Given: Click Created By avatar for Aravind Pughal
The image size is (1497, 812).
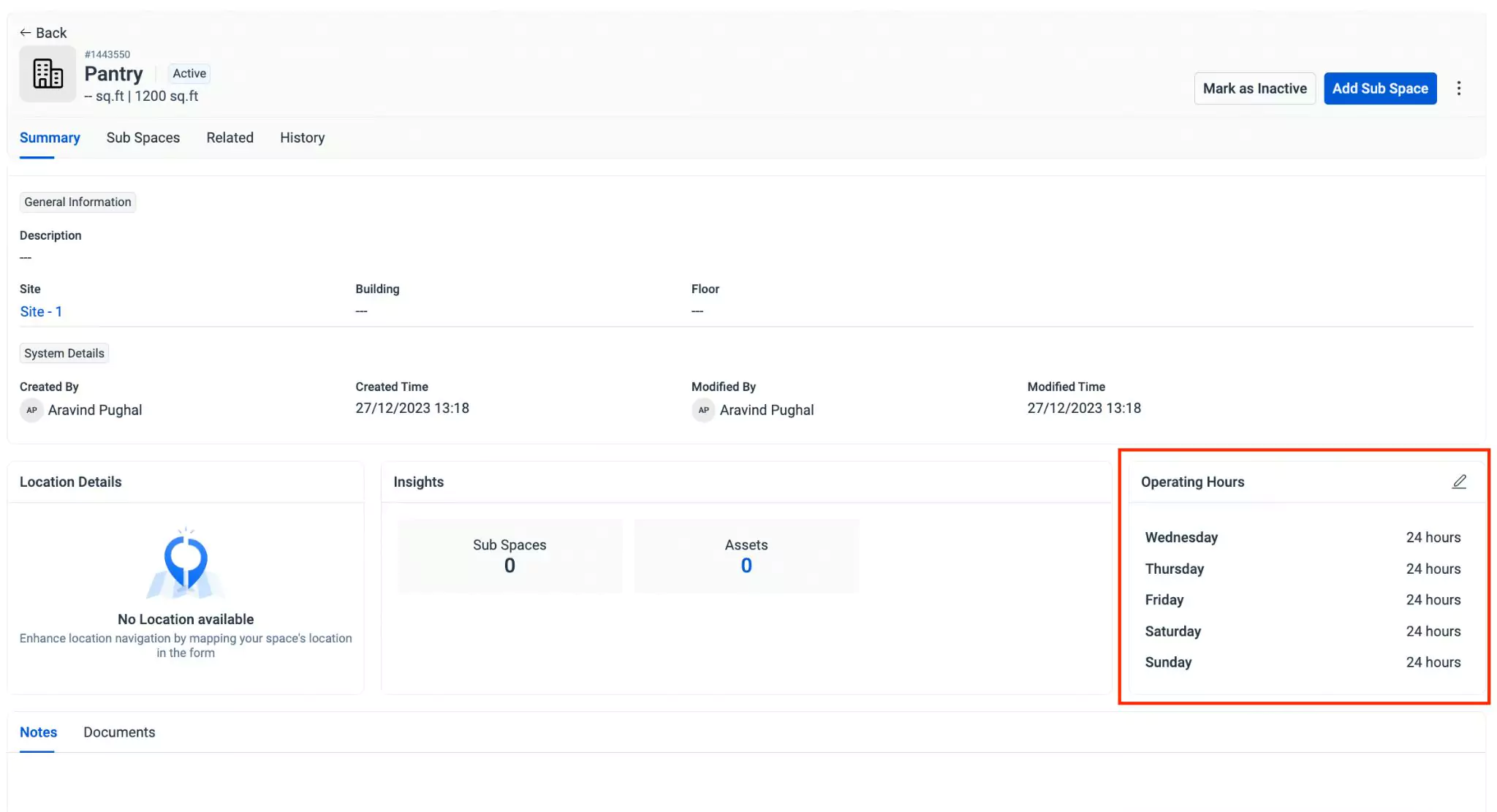Looking at the screenshot, I should pos(31,410).
